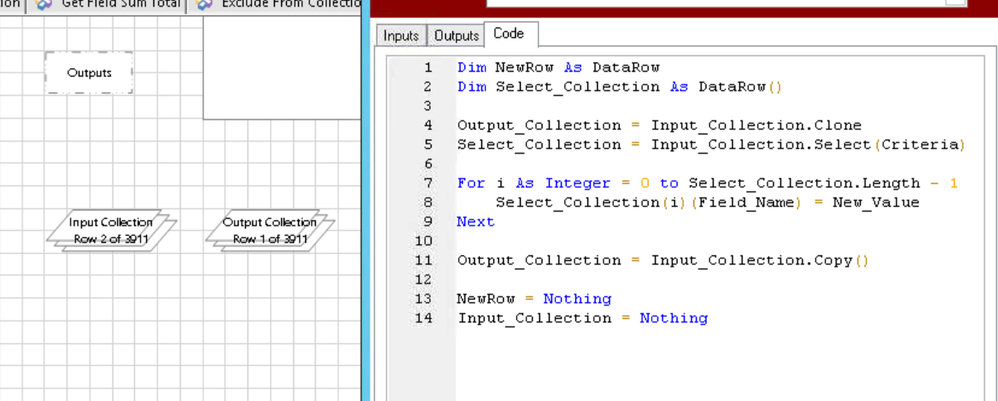
Task: Select the Input Collection stage
Action: point(111,230)
